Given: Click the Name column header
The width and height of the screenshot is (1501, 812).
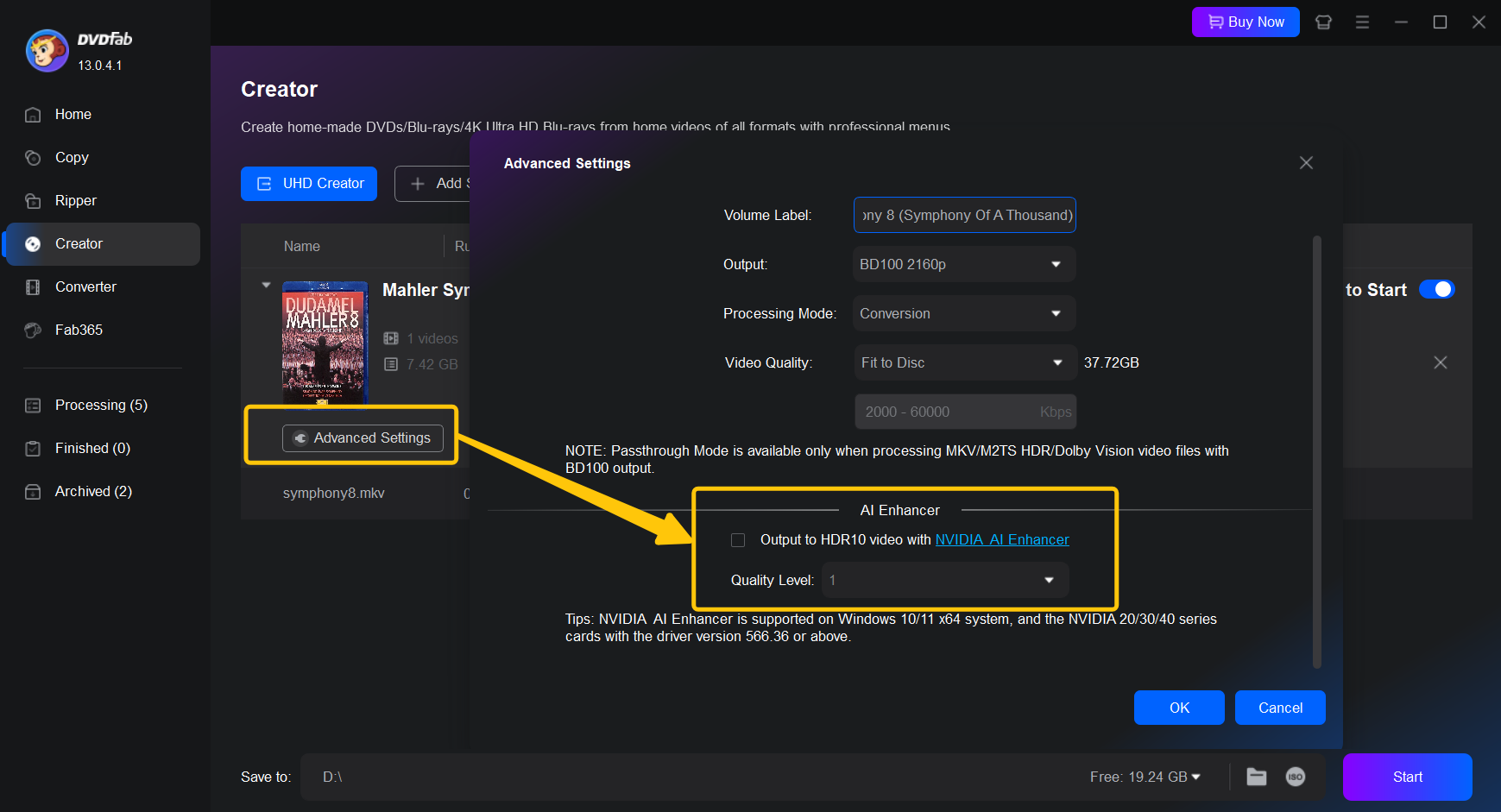Looking at the screenshot, I should [x=302, y=247].
